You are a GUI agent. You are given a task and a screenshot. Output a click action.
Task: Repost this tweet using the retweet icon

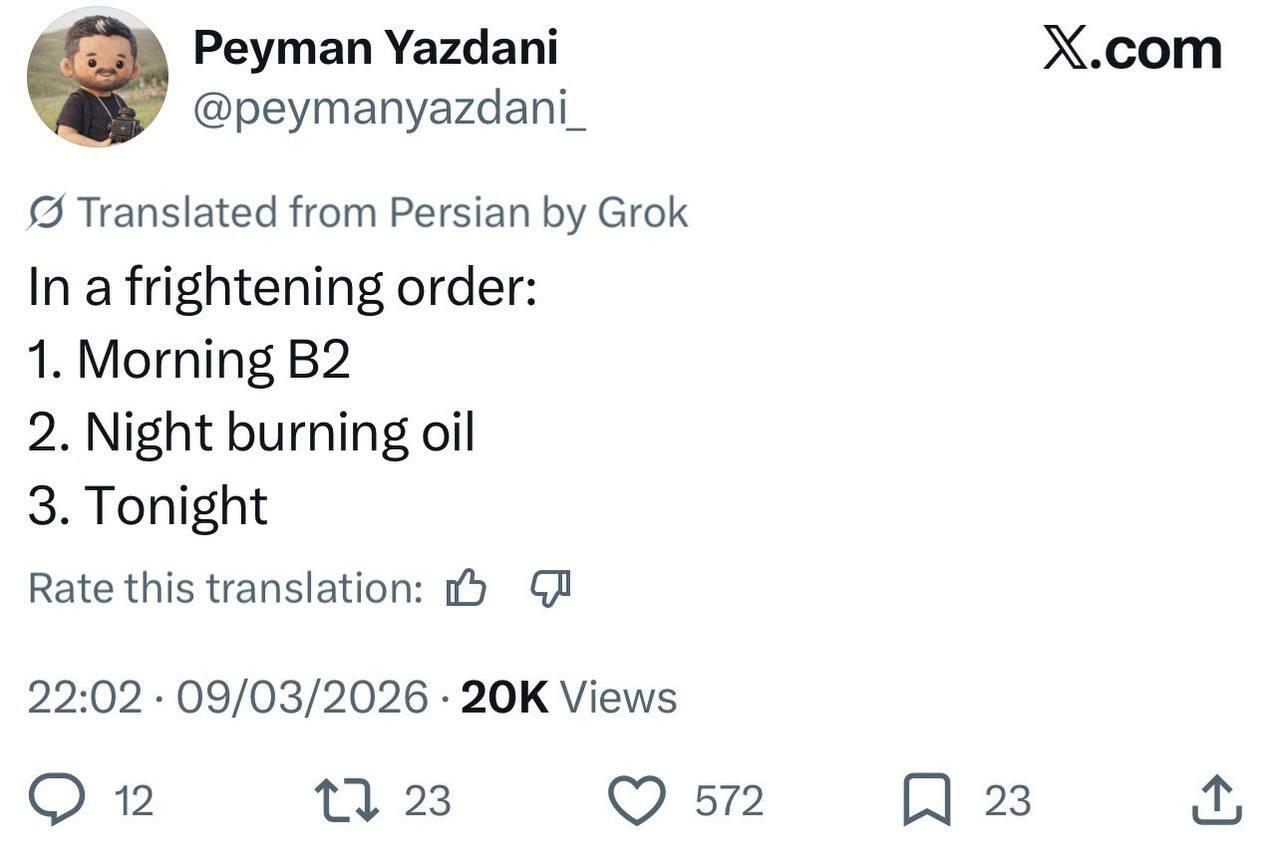click(346, 801)
